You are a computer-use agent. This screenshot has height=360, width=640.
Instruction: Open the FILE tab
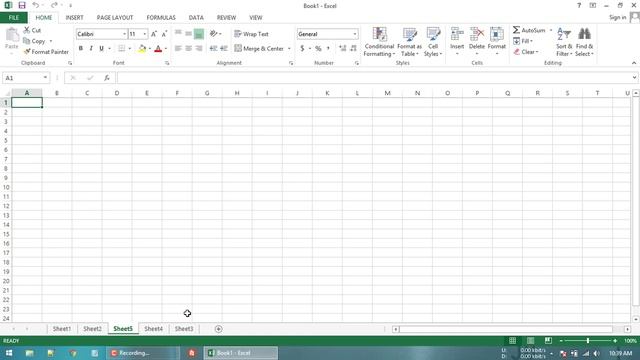pyautogui.click(x=13, y=18)
